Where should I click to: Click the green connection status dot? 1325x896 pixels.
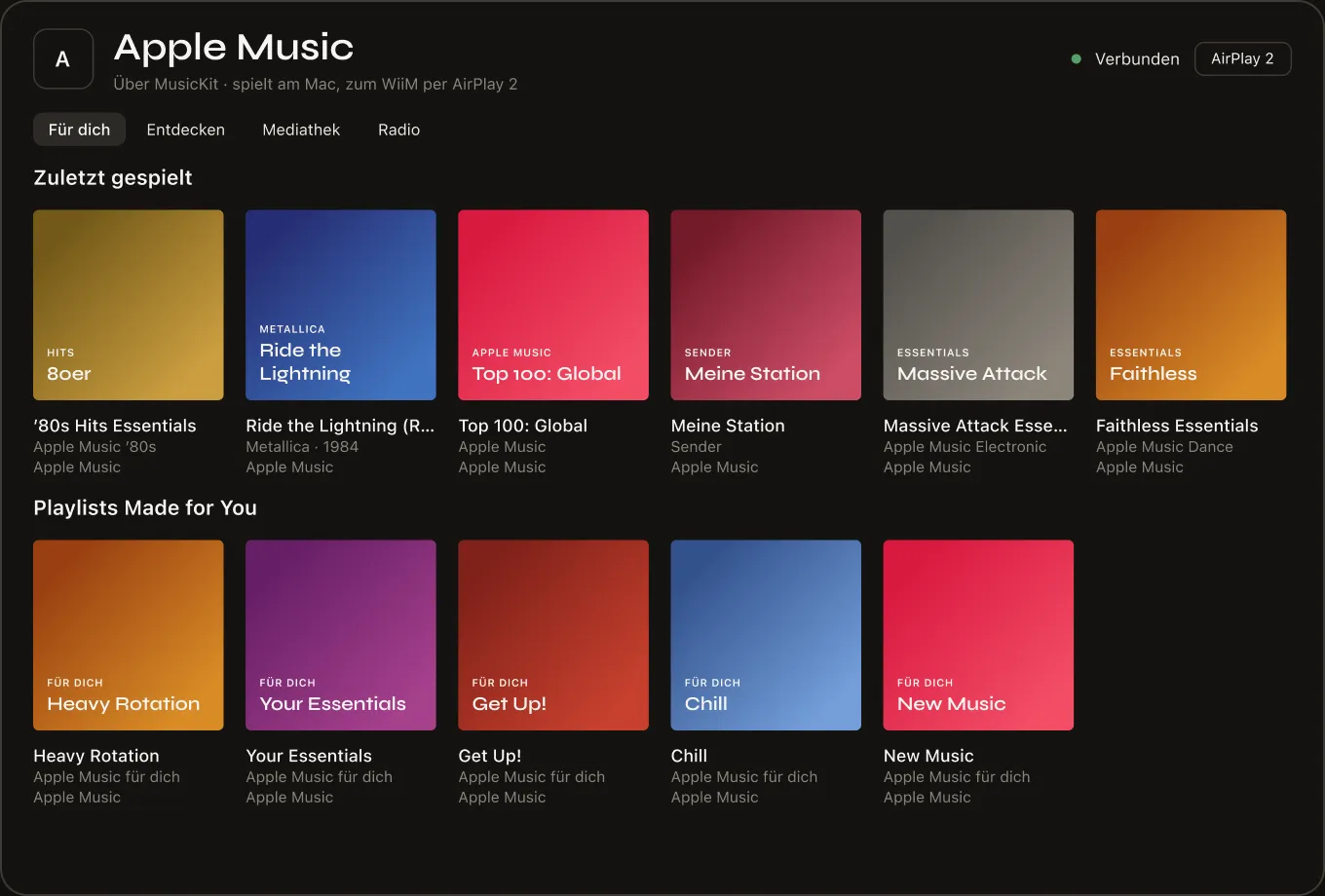(x=1077, y=59)
